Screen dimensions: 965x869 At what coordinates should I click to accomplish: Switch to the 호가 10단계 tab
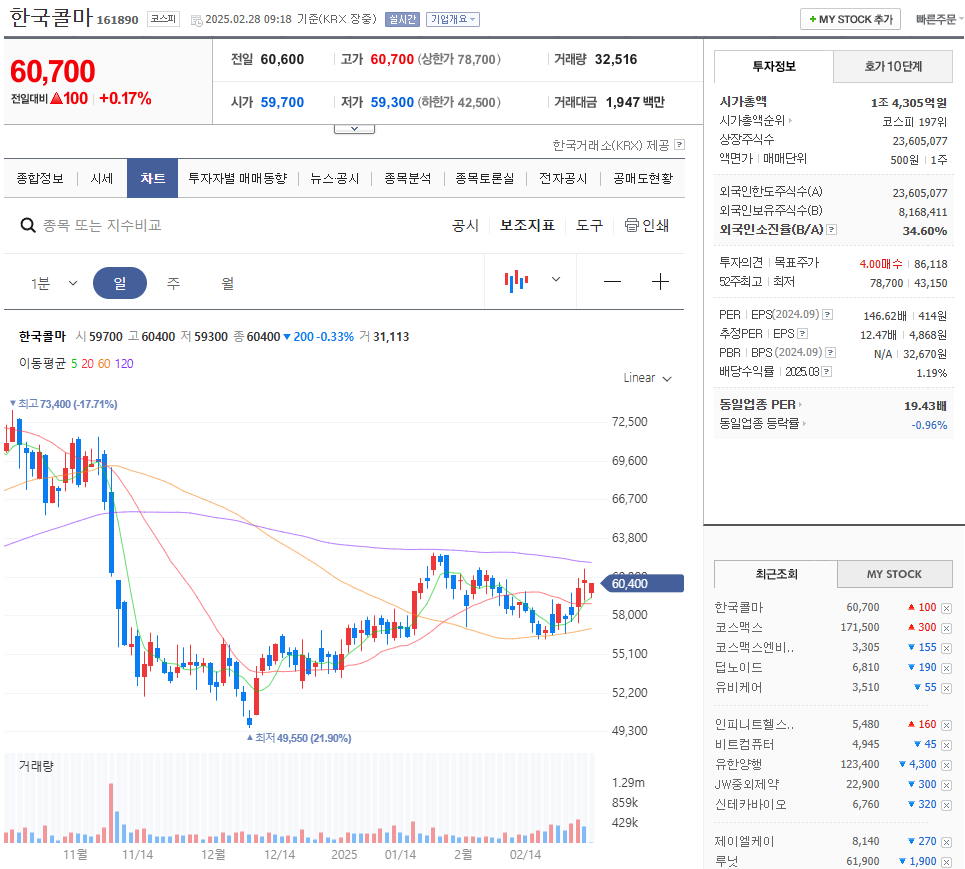point(891,66)
